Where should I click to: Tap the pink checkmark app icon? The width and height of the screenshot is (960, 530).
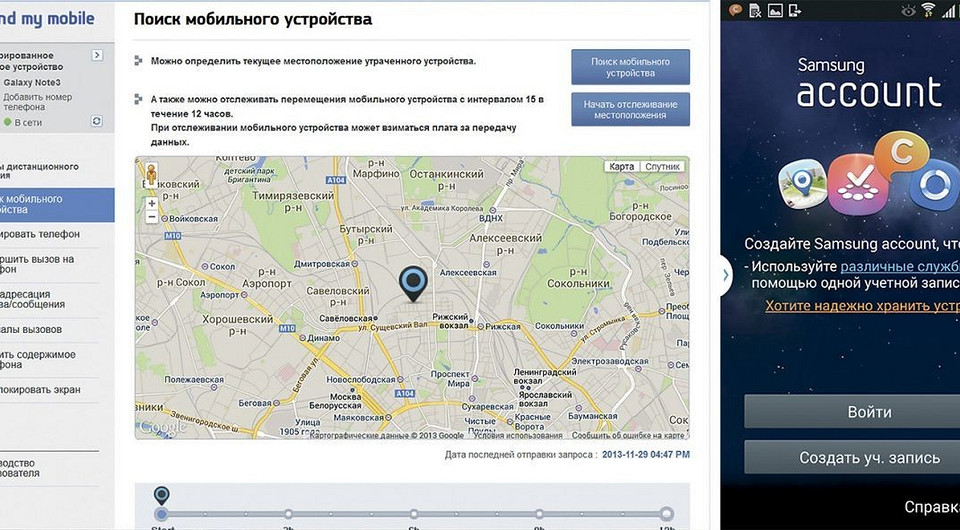[x=858, y=184]
